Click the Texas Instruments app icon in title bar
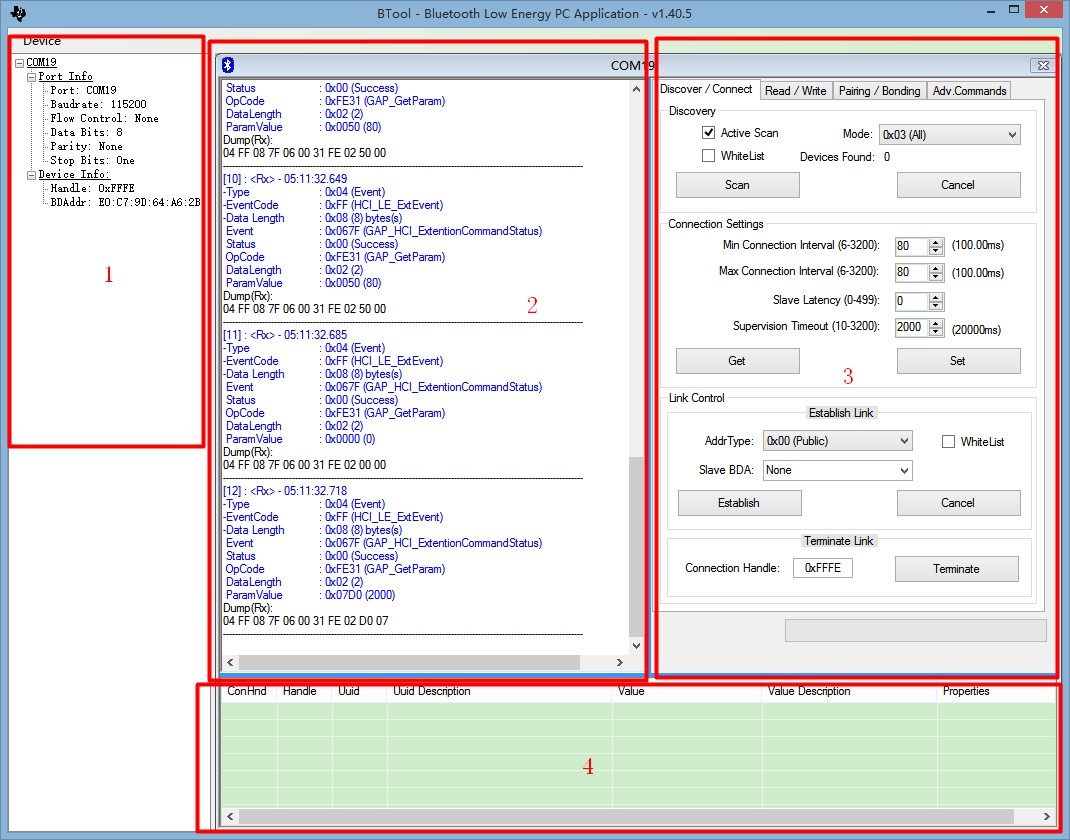 18,12
